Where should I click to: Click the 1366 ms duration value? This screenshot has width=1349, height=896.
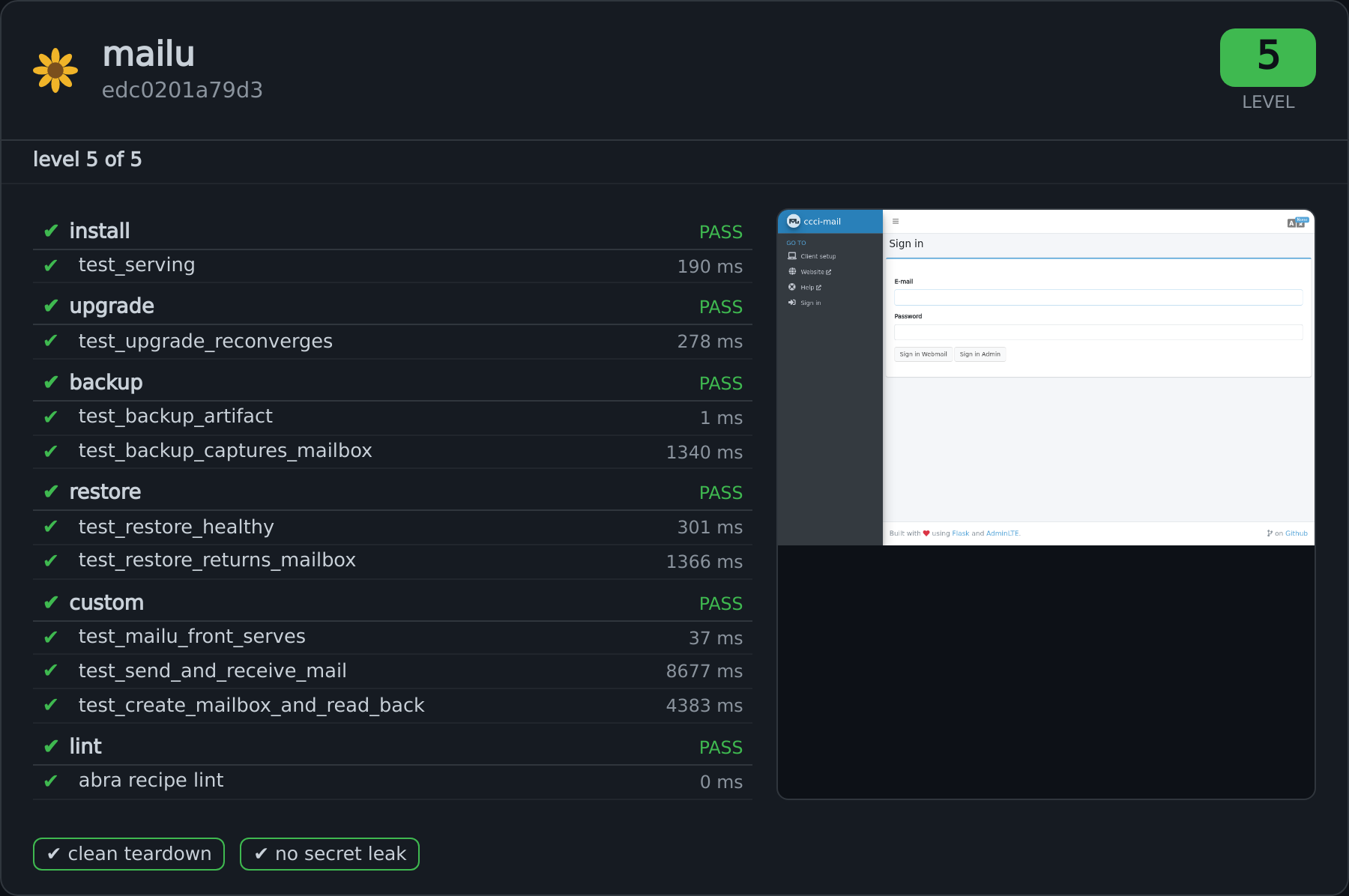tap(704, 562)
